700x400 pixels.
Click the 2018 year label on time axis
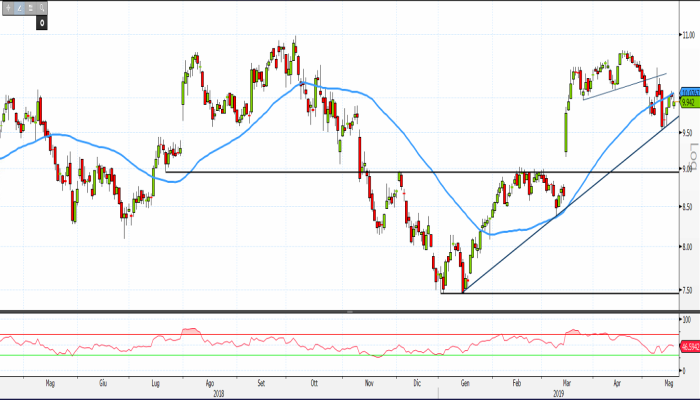(x=218, y=392)
